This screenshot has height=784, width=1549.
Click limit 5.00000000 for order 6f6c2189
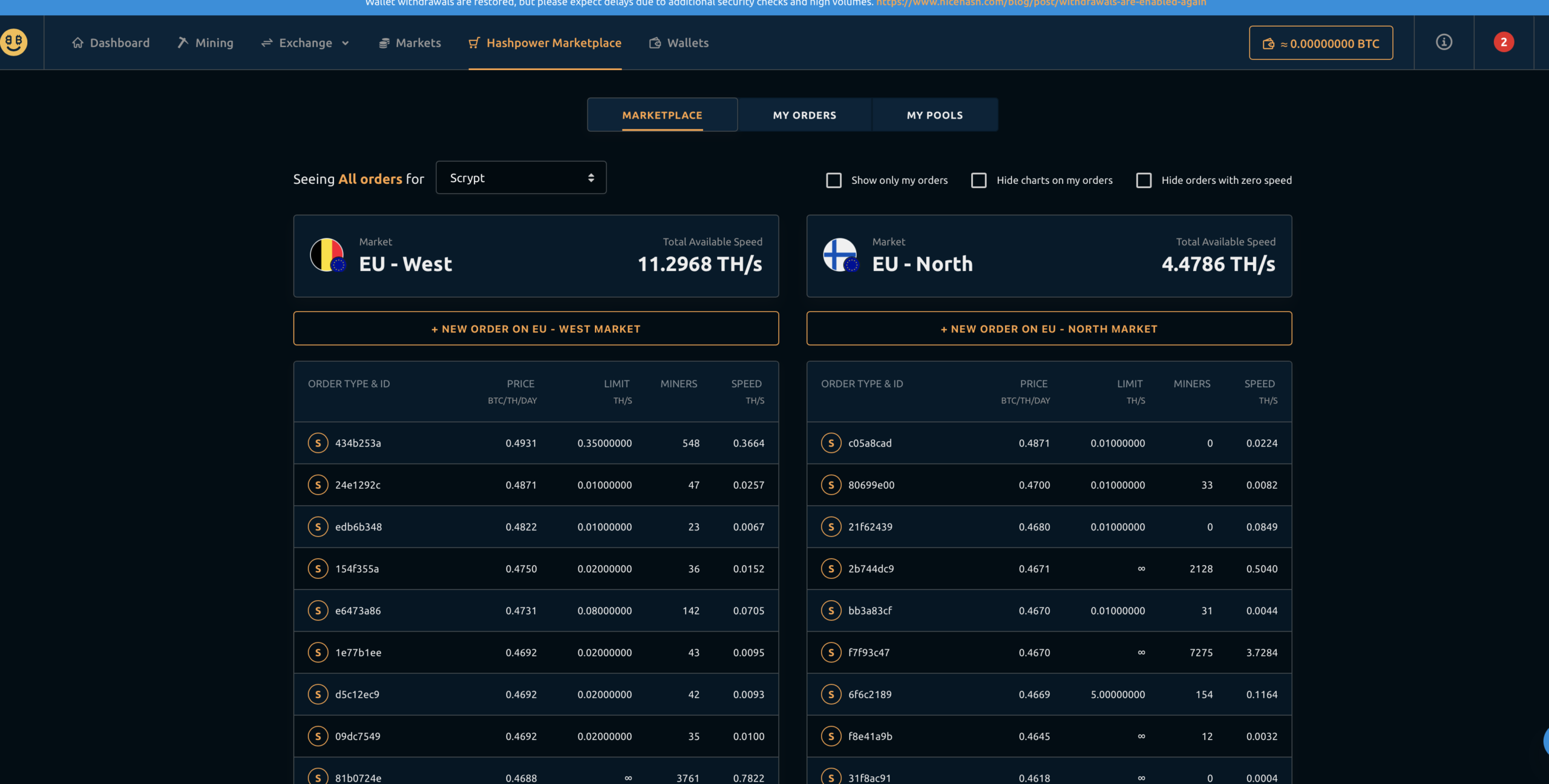point(1118,694)
